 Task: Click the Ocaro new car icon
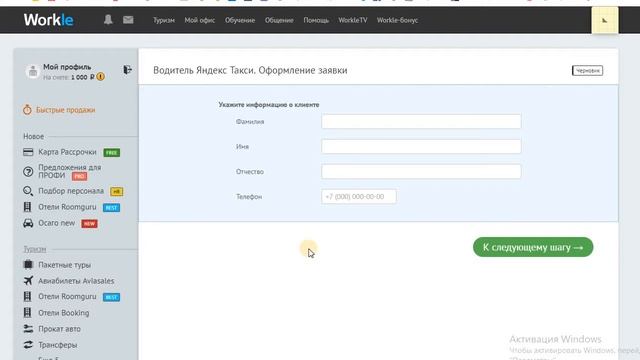tap(28, 223)
